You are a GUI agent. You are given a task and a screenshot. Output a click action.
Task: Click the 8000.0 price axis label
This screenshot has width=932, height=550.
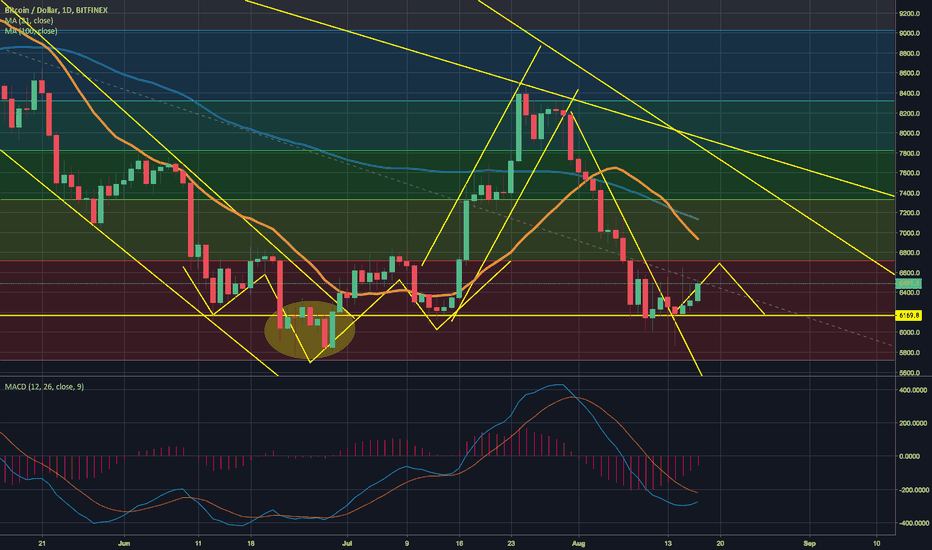pos(909,133)
